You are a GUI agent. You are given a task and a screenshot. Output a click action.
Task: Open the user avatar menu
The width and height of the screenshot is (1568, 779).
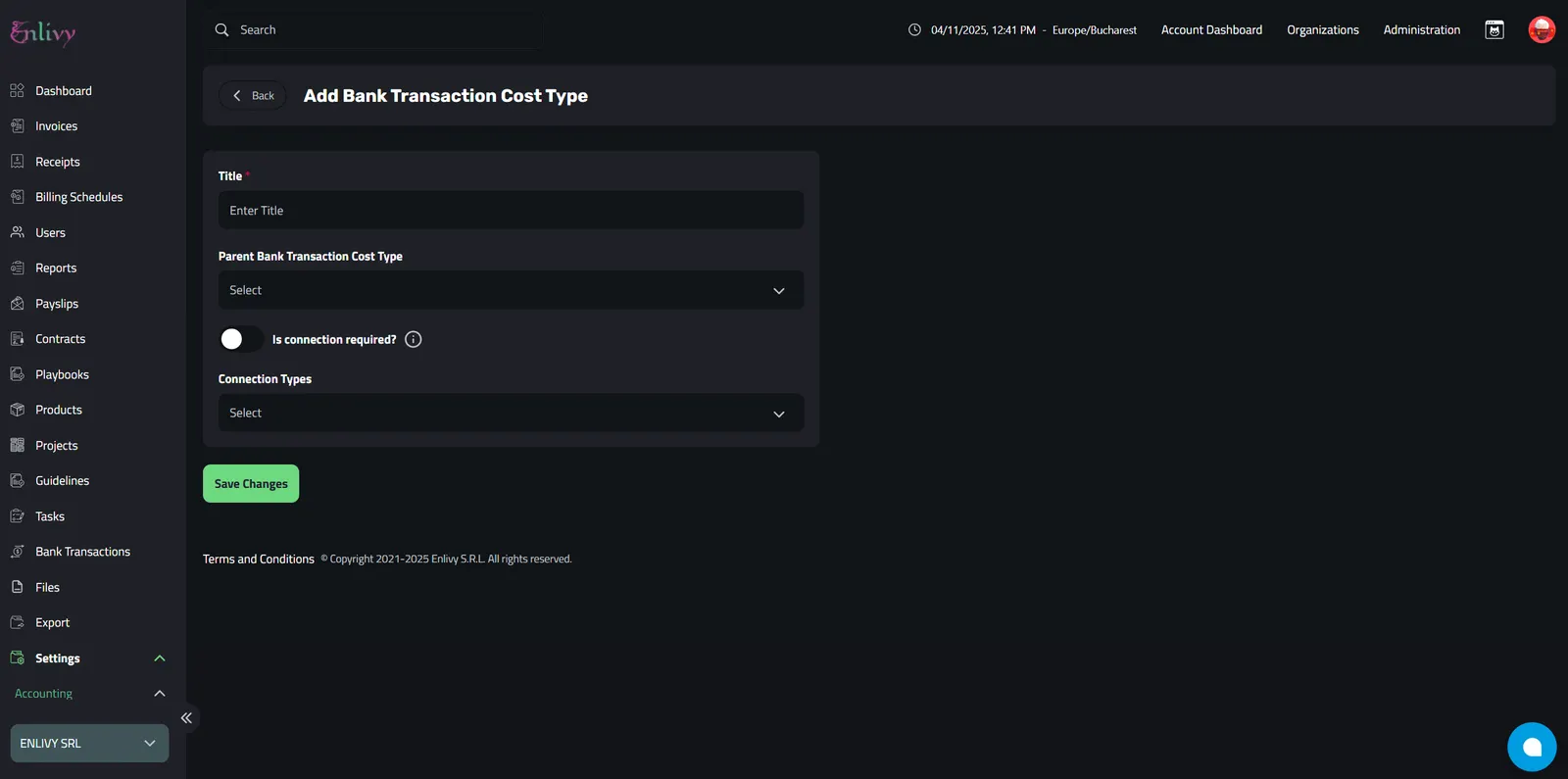coord(1542,30)
